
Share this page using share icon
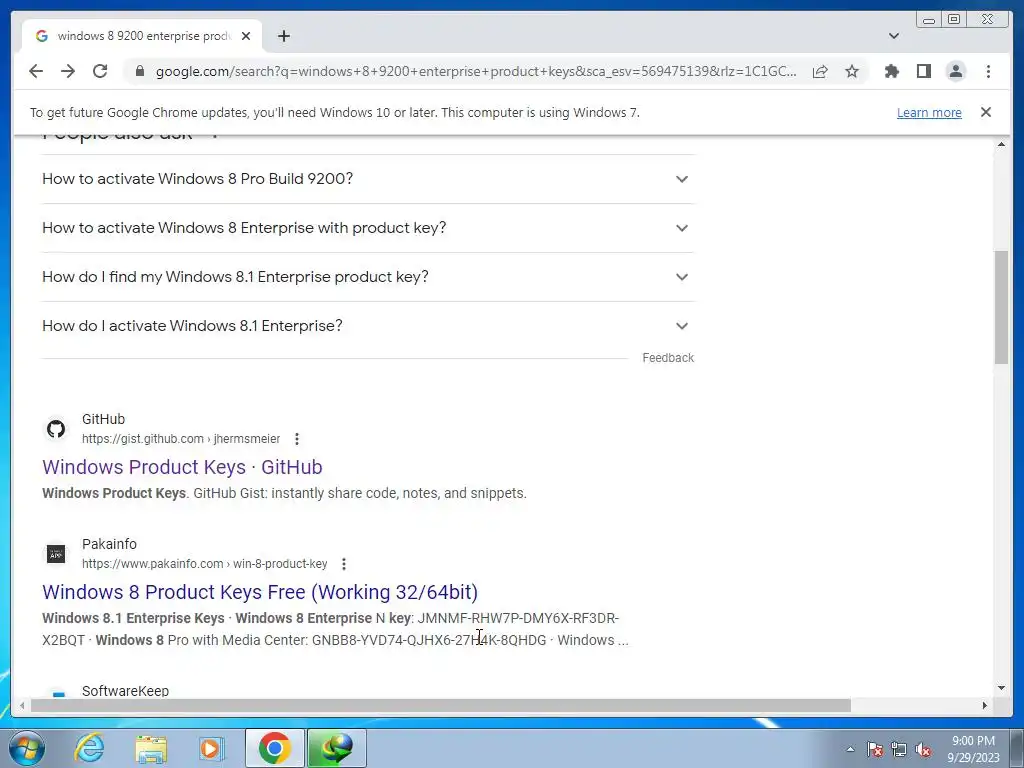tap(820, 71)
